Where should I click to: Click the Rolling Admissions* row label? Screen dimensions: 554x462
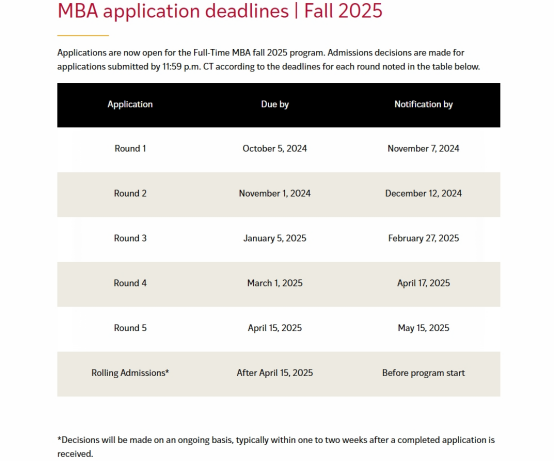coord(130,373)
